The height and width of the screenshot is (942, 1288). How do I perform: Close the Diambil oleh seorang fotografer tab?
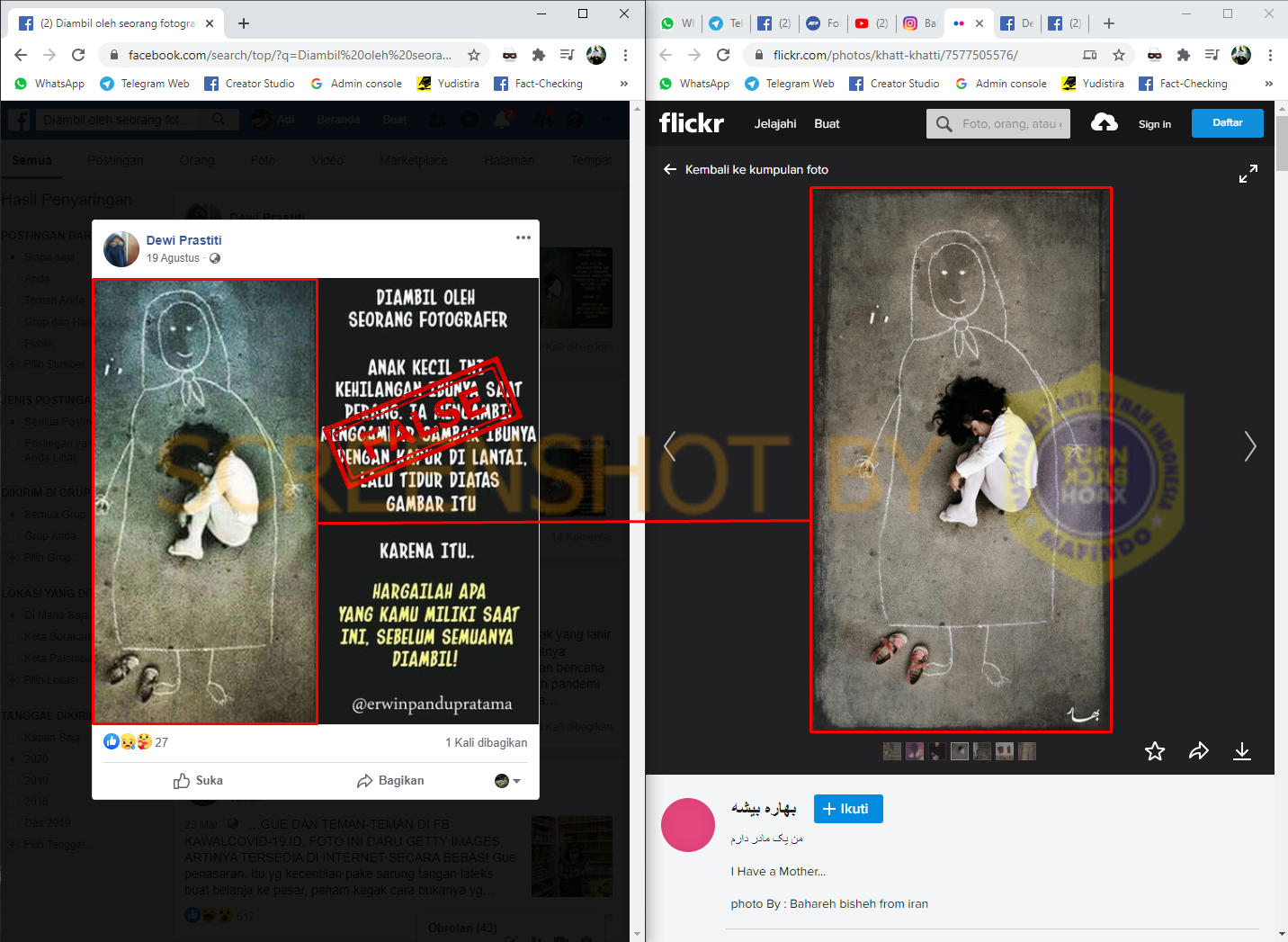(210, 23)
